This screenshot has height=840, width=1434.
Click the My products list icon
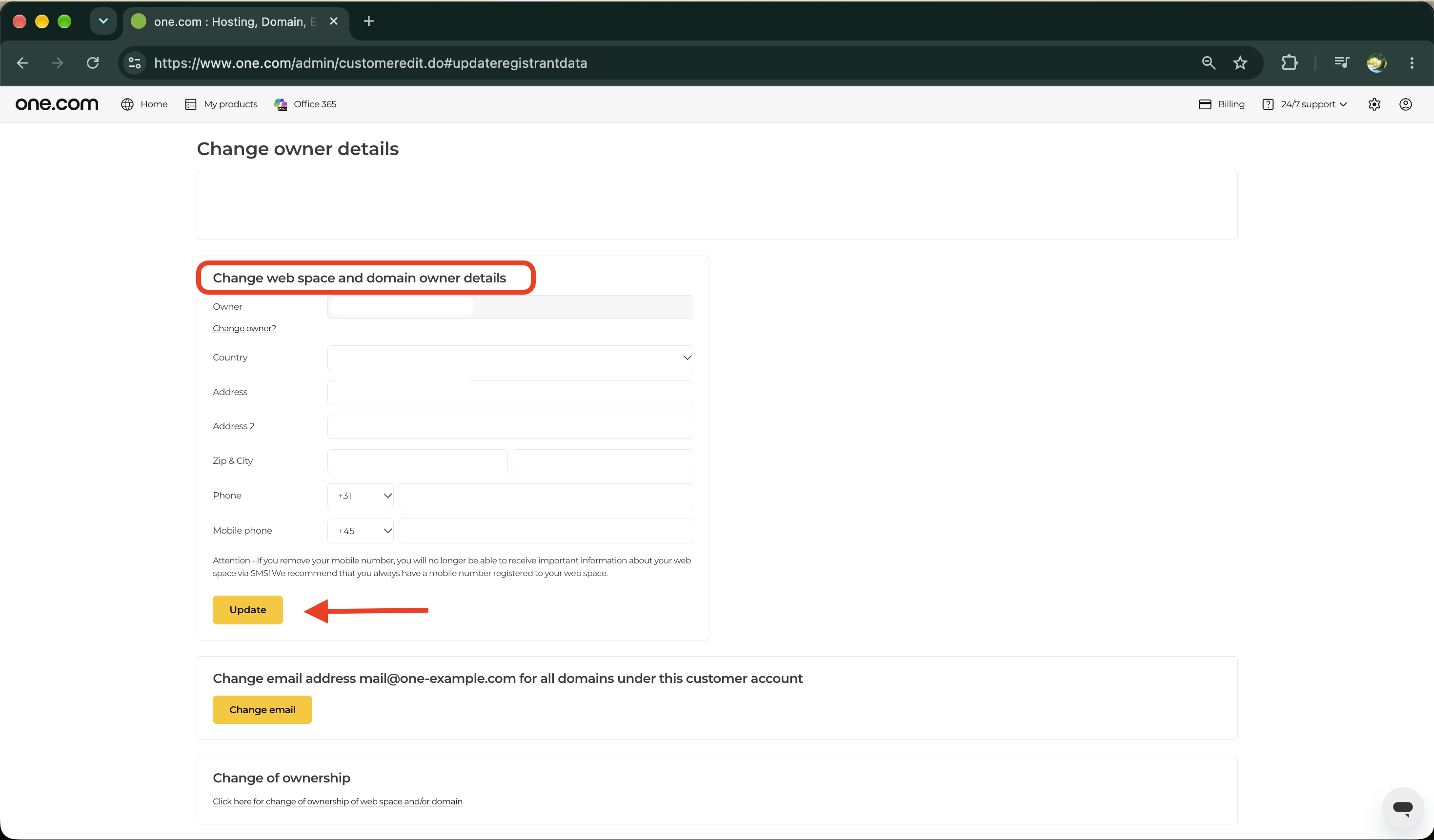191,104
